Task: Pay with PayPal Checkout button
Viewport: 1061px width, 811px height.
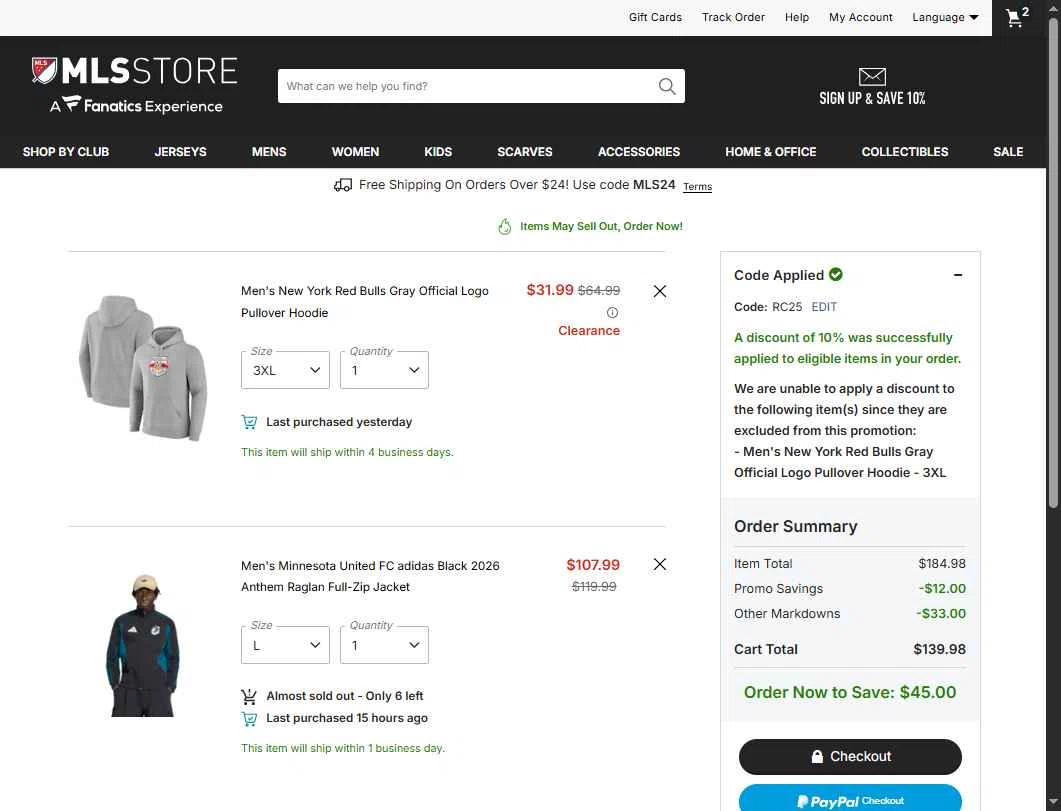Action: tap(850, 800)
